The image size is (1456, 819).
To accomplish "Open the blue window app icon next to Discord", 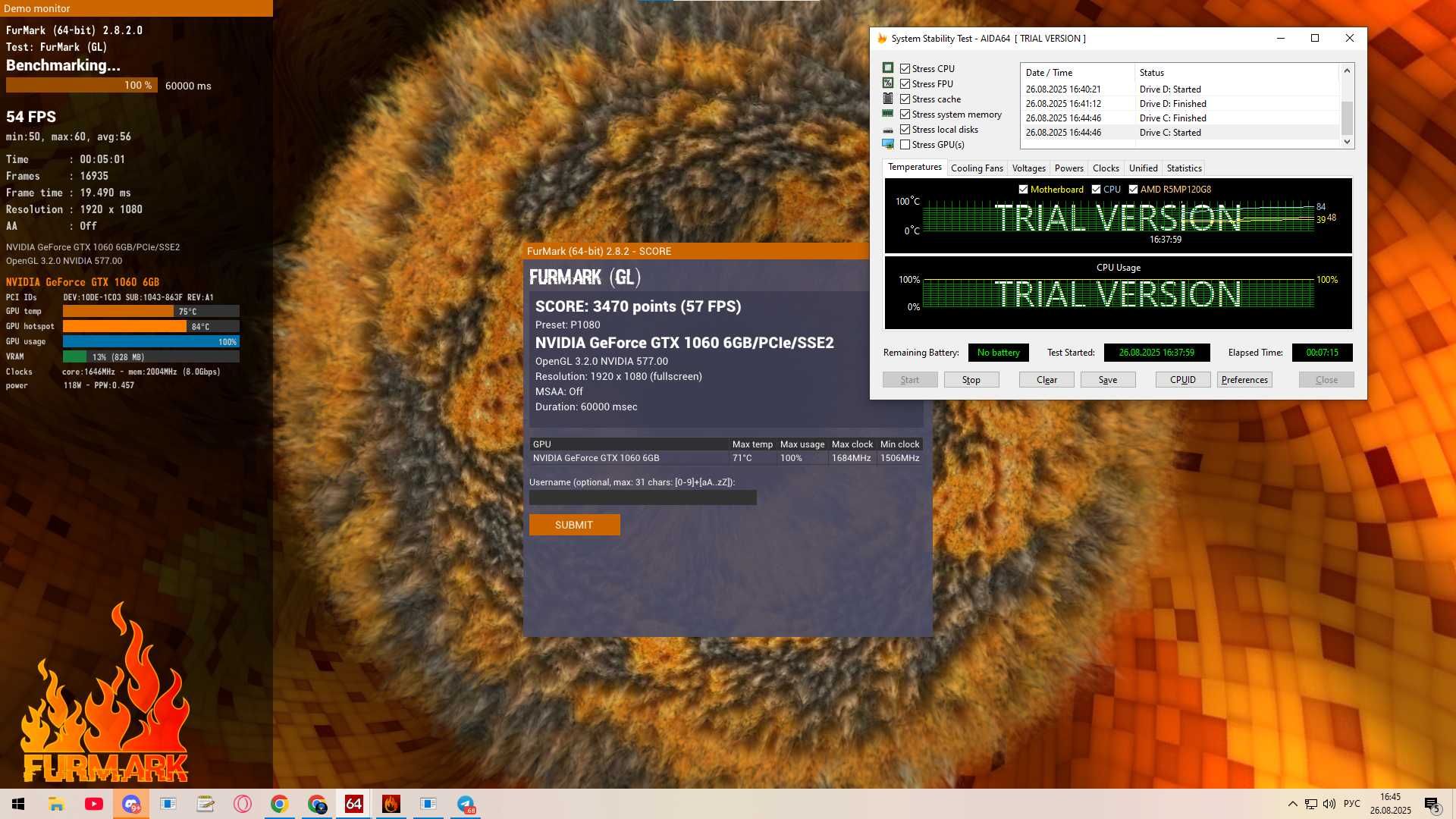I will 168,804.
